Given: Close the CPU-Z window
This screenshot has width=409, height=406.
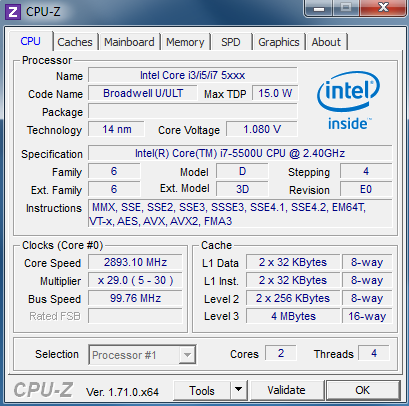Looking at the screenshot, I should [x=384, y=8].
